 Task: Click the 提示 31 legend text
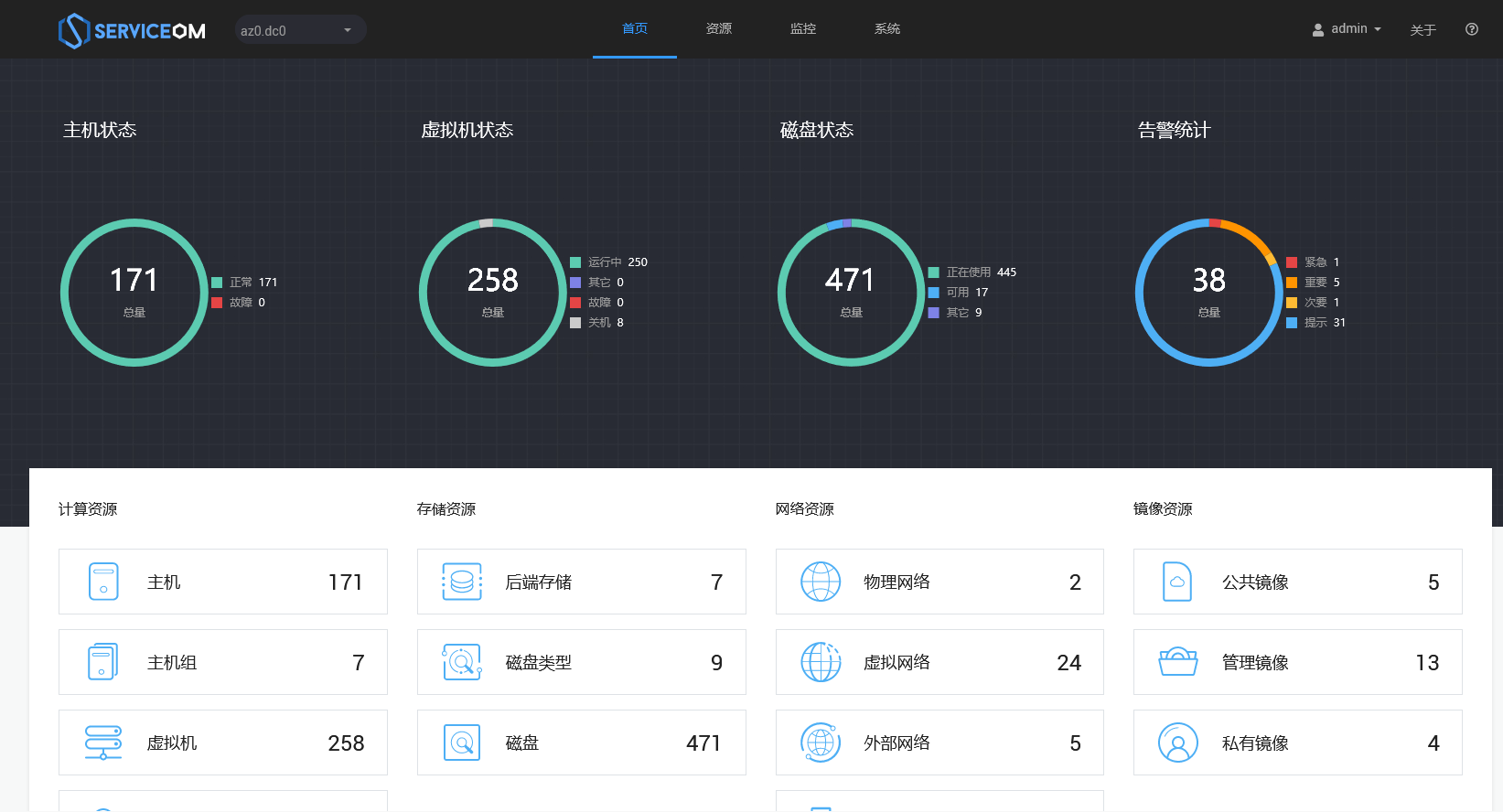coord(1326,323)
